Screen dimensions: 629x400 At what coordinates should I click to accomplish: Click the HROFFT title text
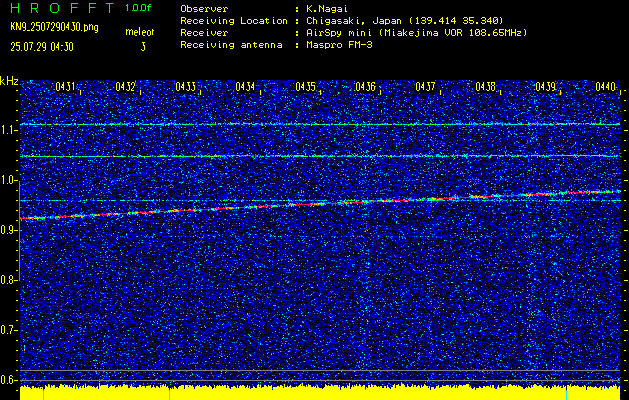(x=62, y=8)
